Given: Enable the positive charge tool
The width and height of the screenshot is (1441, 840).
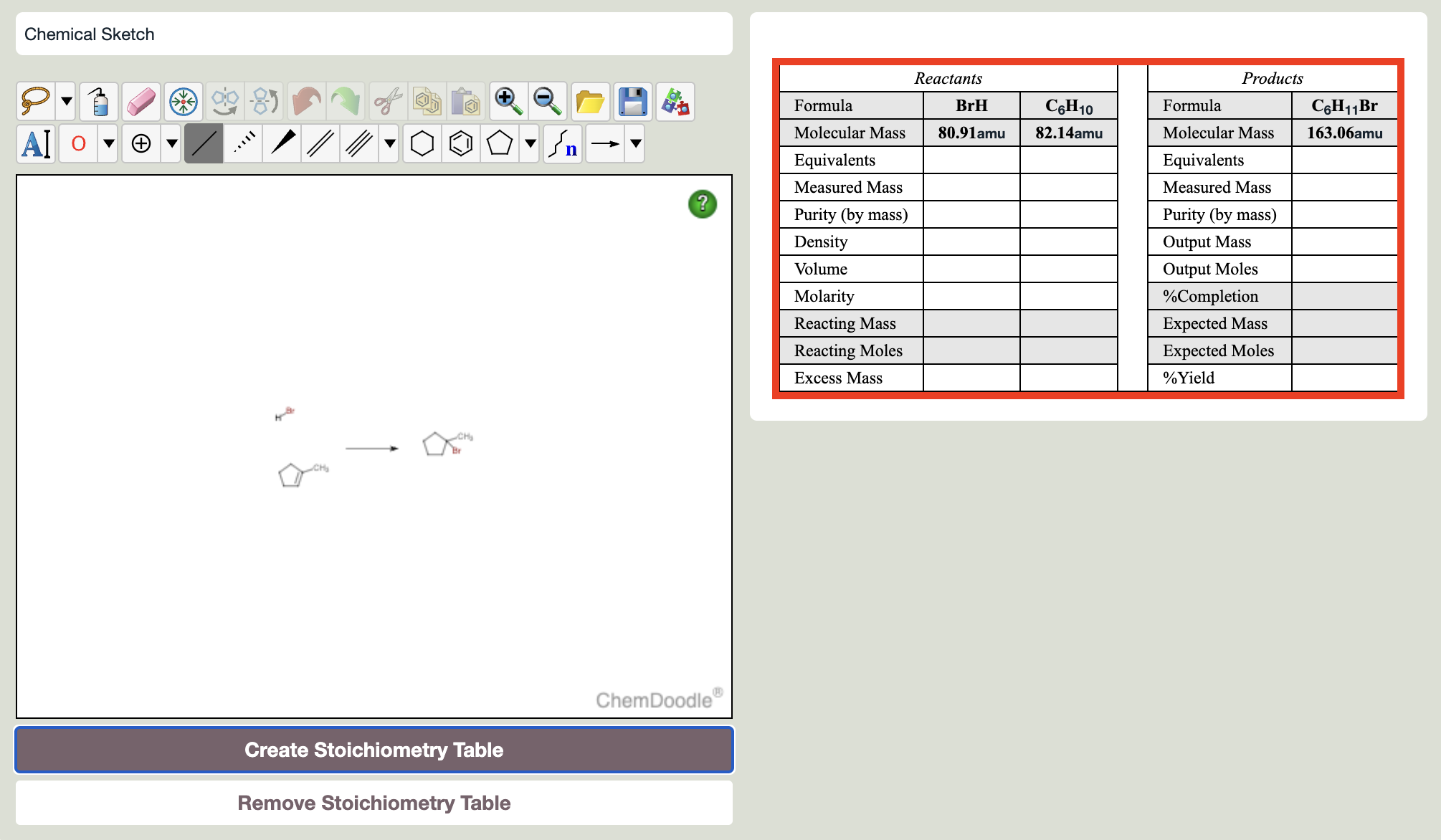Looking at the screenshot, I should [141, 143].
